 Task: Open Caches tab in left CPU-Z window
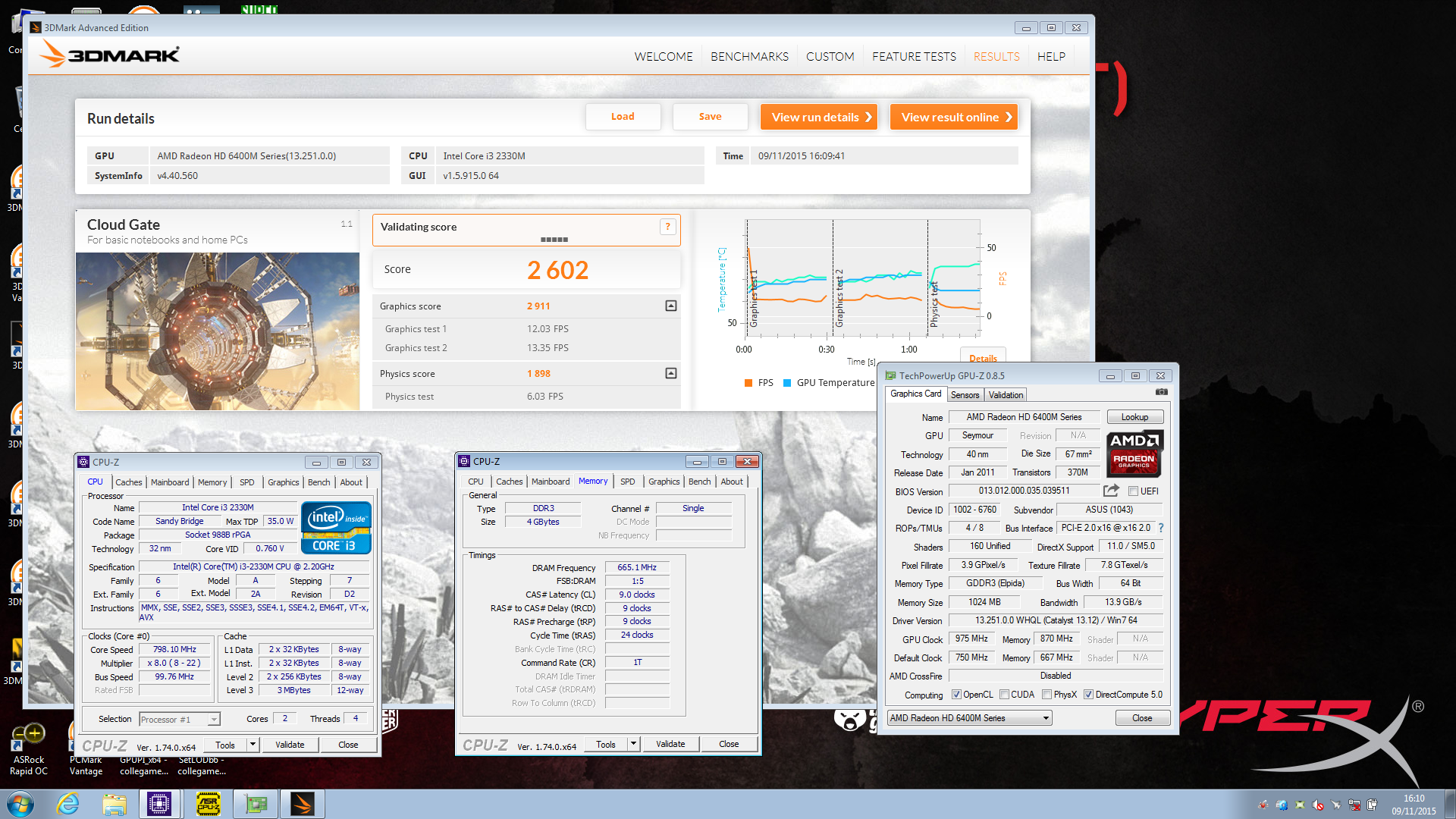(x=128, y=482)
